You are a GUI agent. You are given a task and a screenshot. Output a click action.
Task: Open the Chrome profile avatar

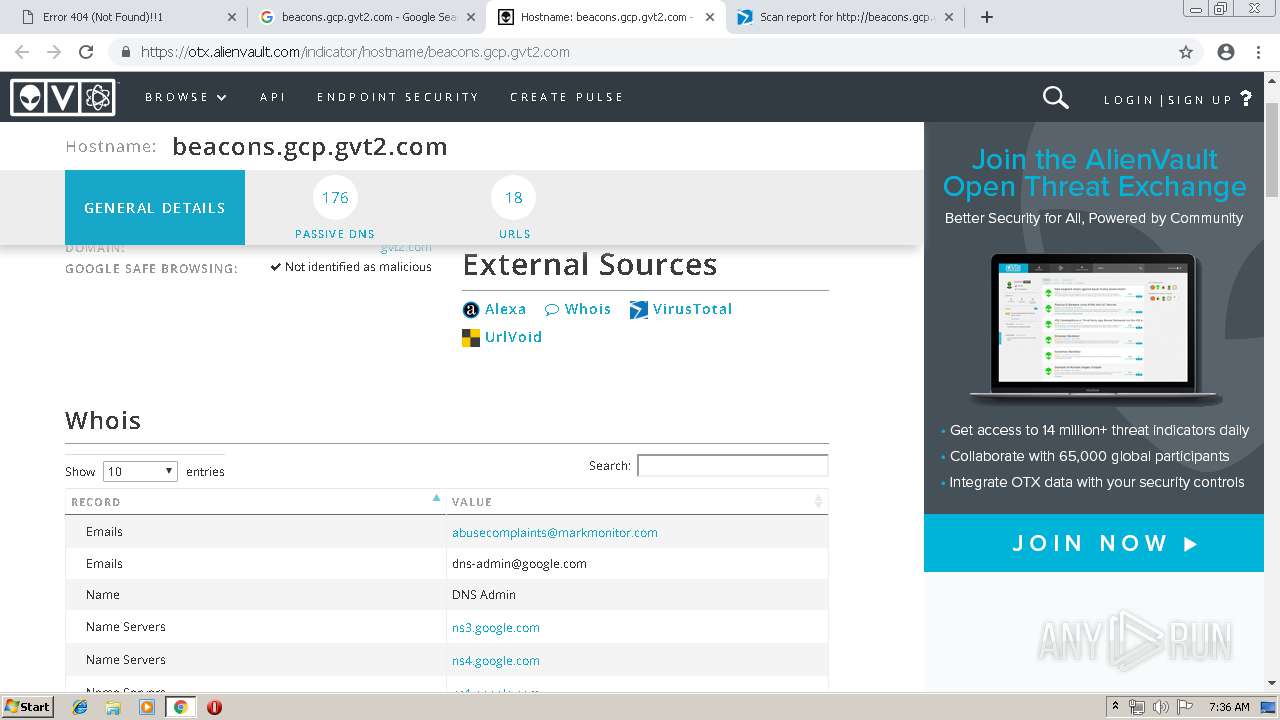1226,52
